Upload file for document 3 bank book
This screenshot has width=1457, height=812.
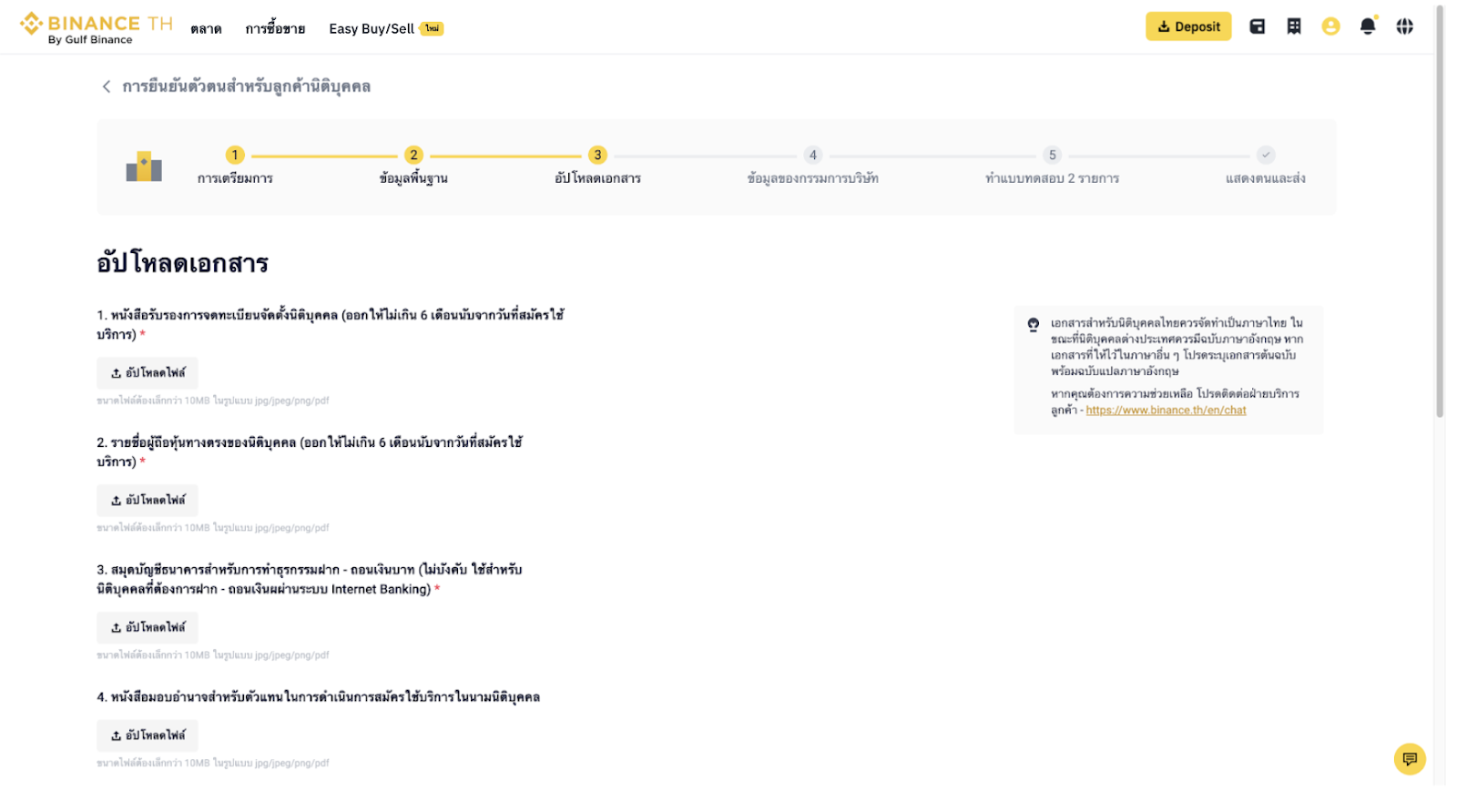(148, 628)
